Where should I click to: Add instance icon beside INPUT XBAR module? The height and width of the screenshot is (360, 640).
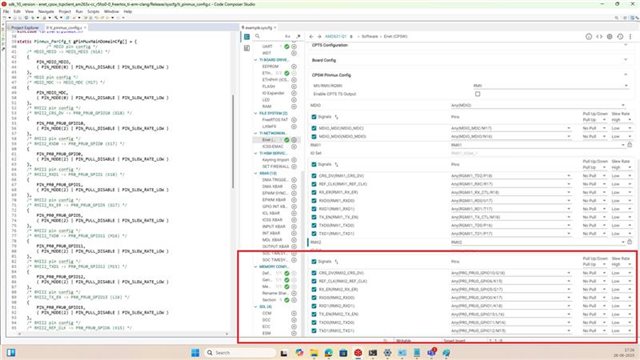(x=294, y=226)
